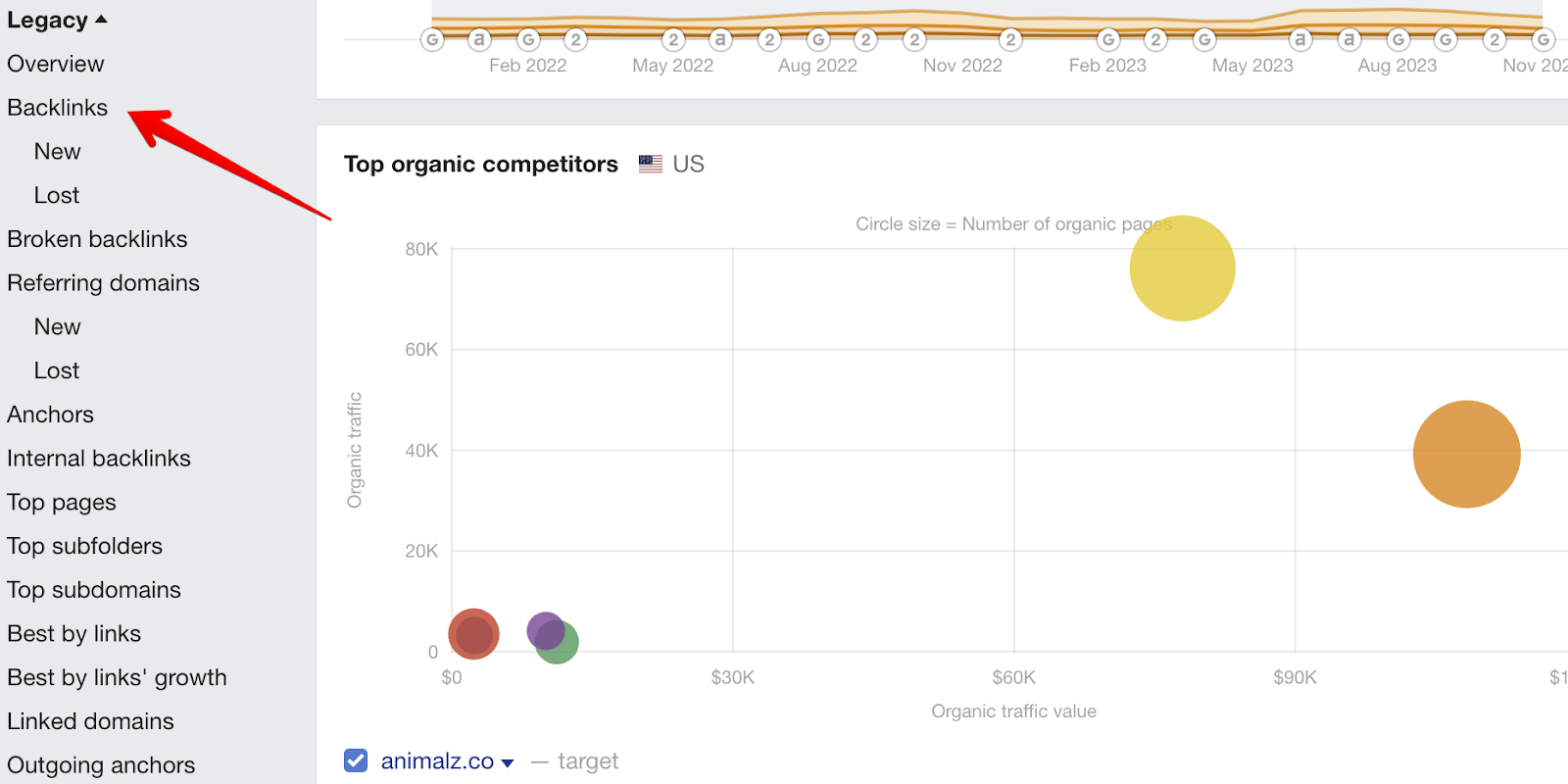This screenshot has width=1568, height=784.
Task: Click the Overview sidebar link
Action: (x=55, y=64)
